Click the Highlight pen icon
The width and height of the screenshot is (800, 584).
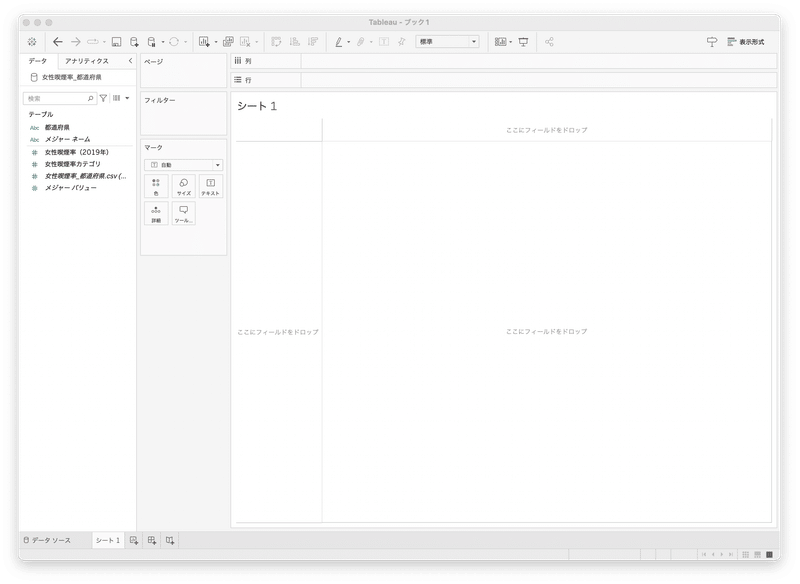[x=338, y=42]
